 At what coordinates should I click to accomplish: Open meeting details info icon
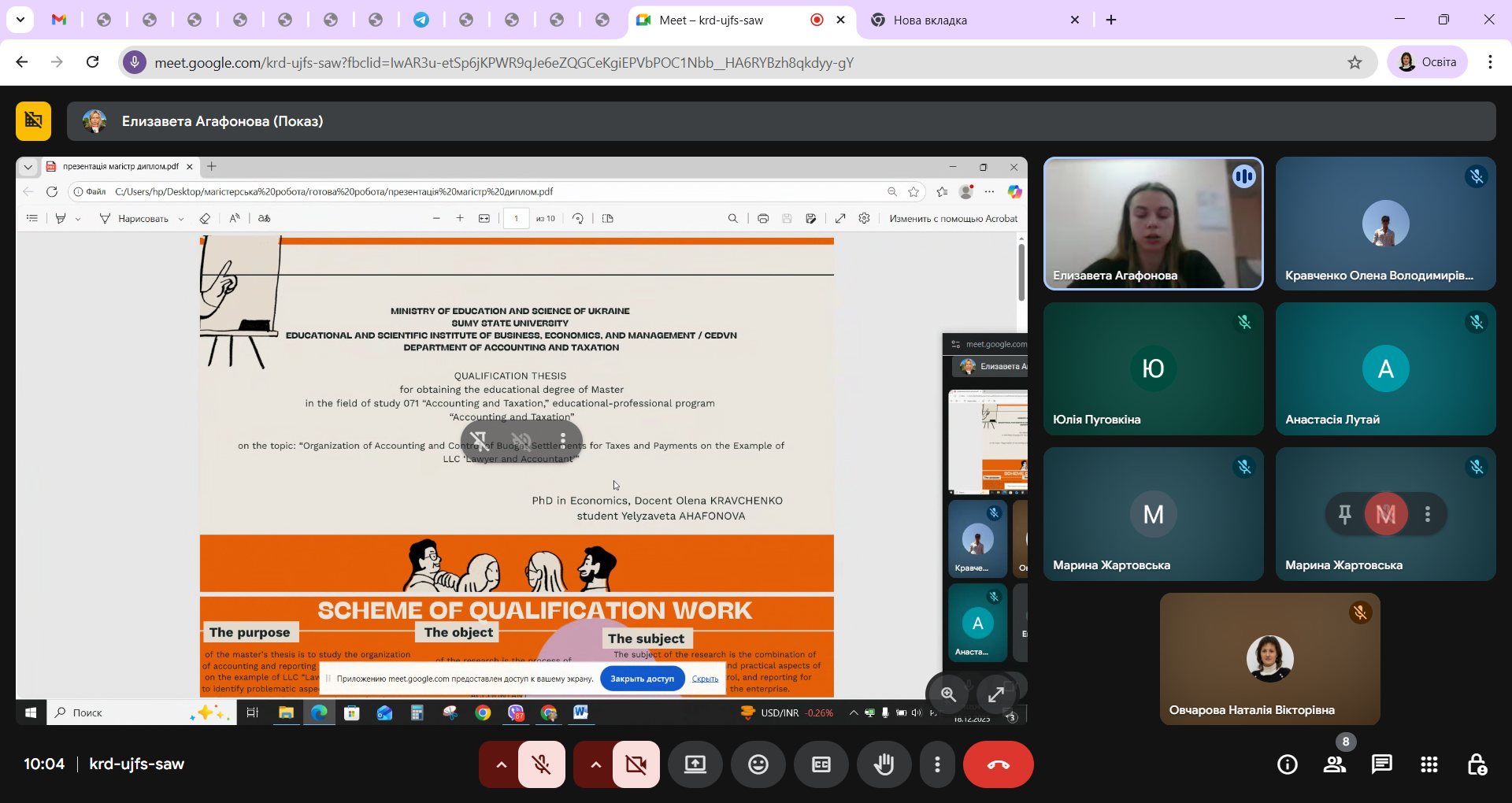1288,764
